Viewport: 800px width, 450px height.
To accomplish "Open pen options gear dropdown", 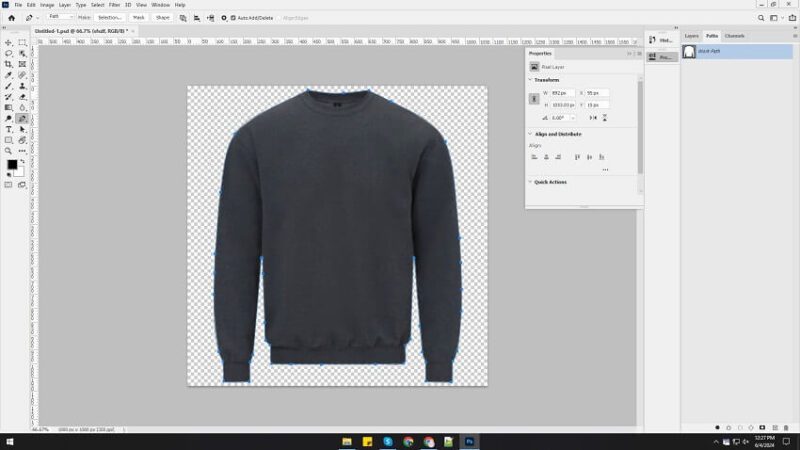I will click(x=223, y=18).
